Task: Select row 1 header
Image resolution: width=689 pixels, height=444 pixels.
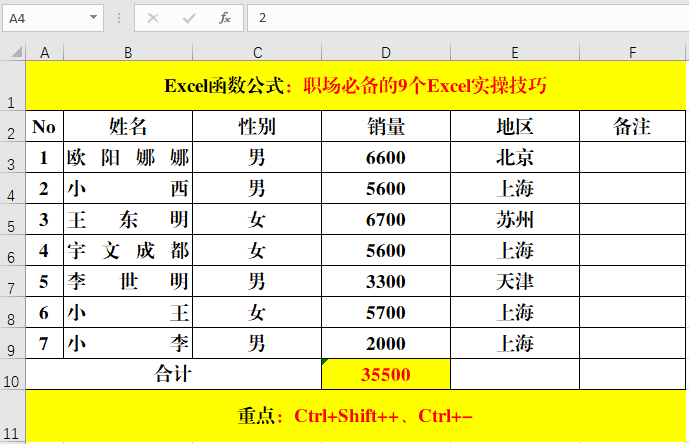Action: pyautogui.click(x=12, y=86)
